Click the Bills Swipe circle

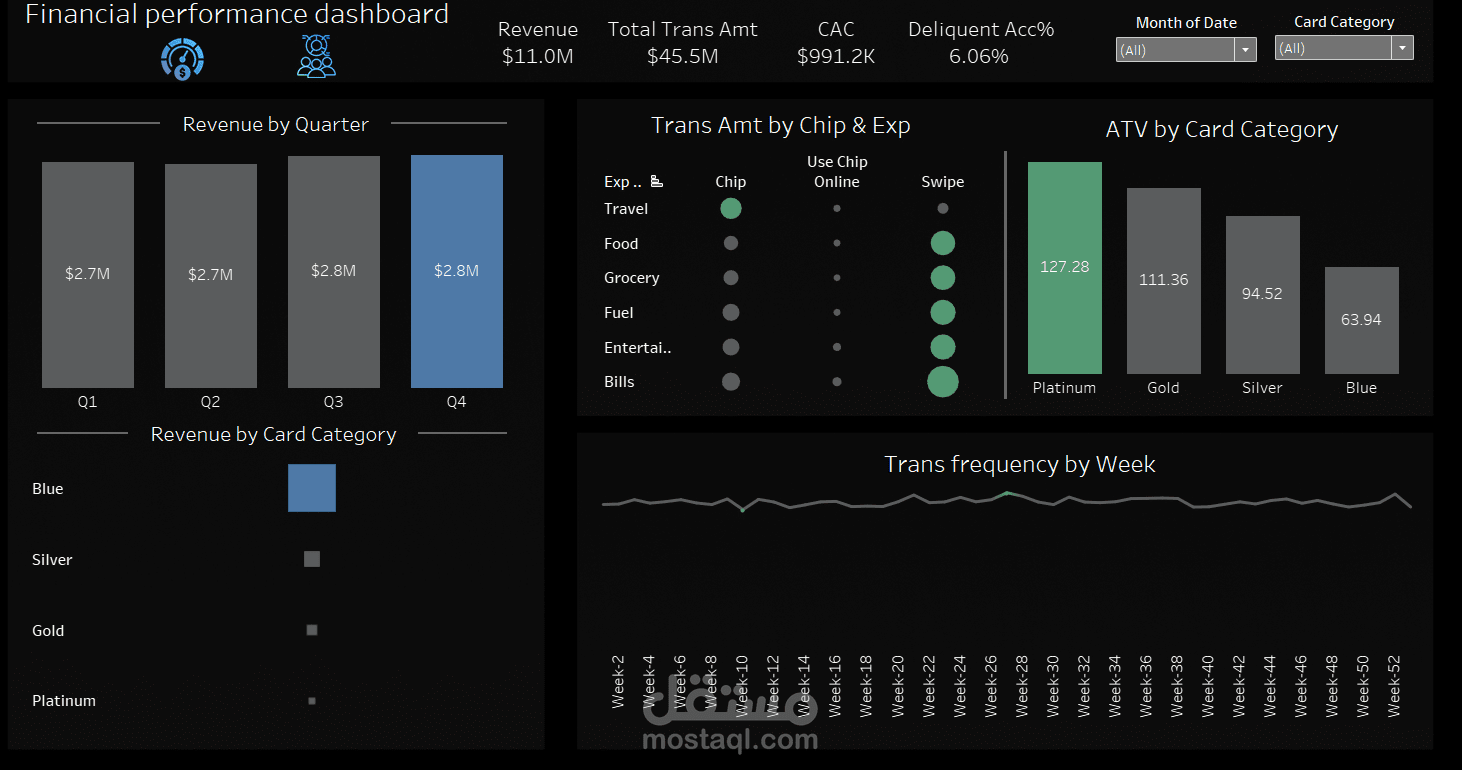pyautogui.click(x=942, y=381)
